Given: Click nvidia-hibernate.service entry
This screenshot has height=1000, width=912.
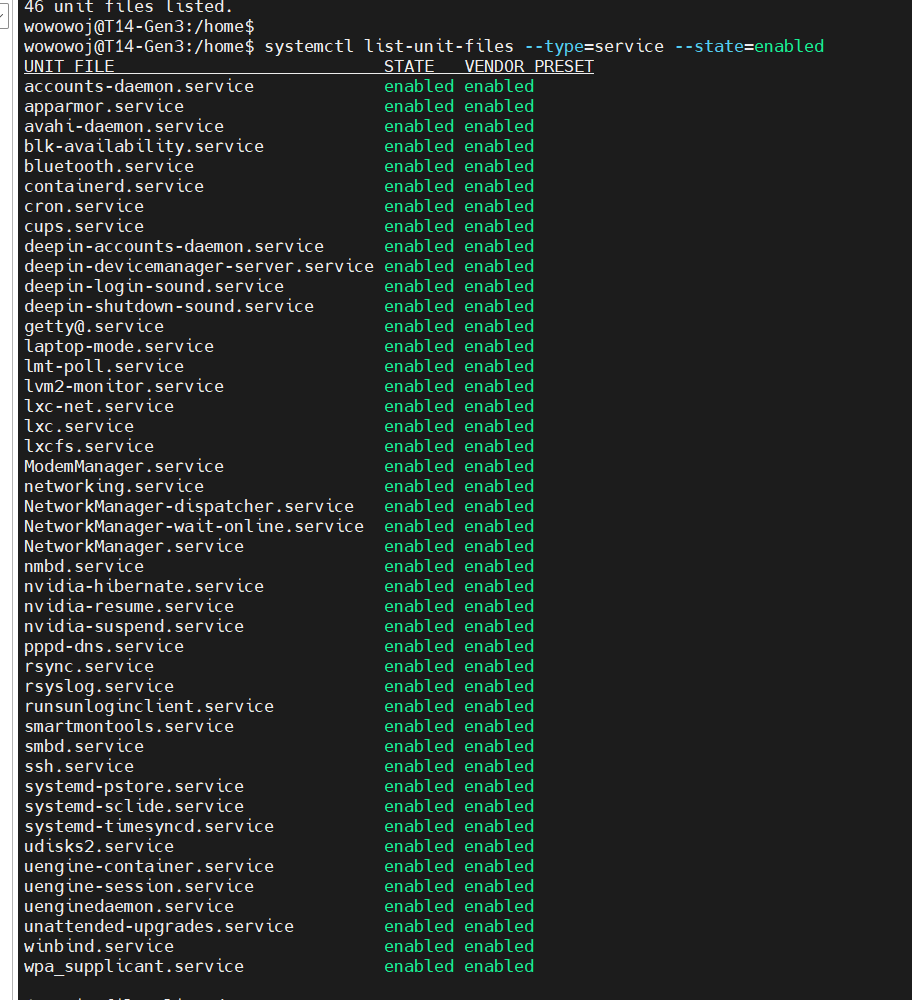Looking at the screenshot, I should coord(144,586).
